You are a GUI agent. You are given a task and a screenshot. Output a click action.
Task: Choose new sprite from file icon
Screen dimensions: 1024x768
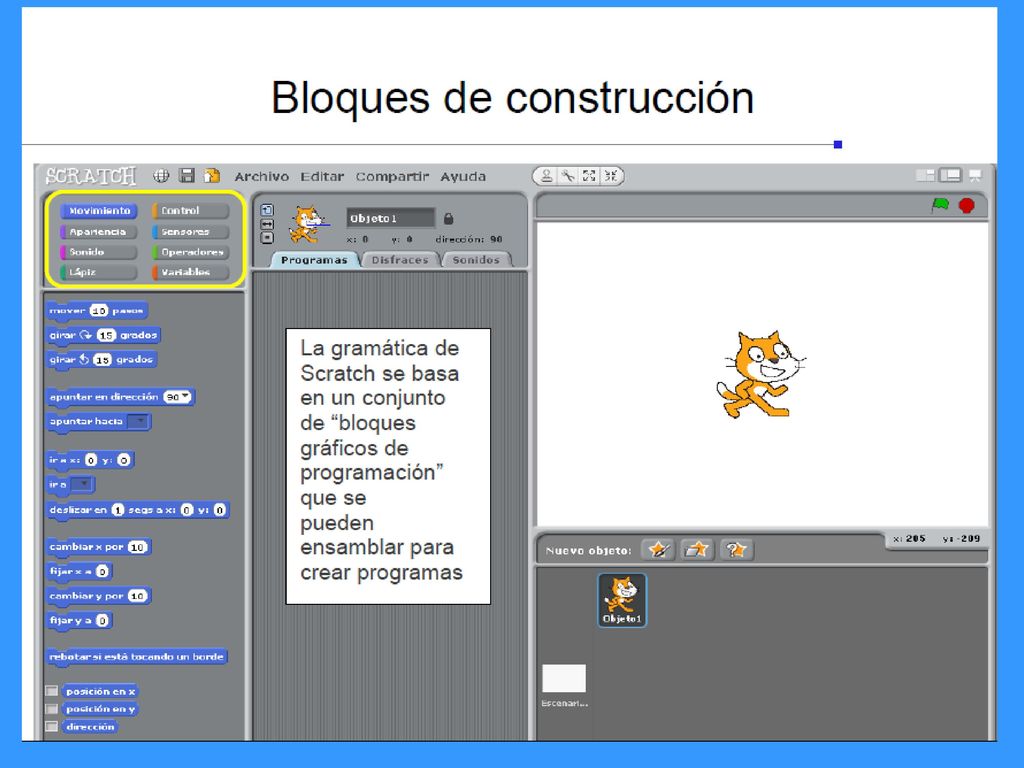point(697,550)
